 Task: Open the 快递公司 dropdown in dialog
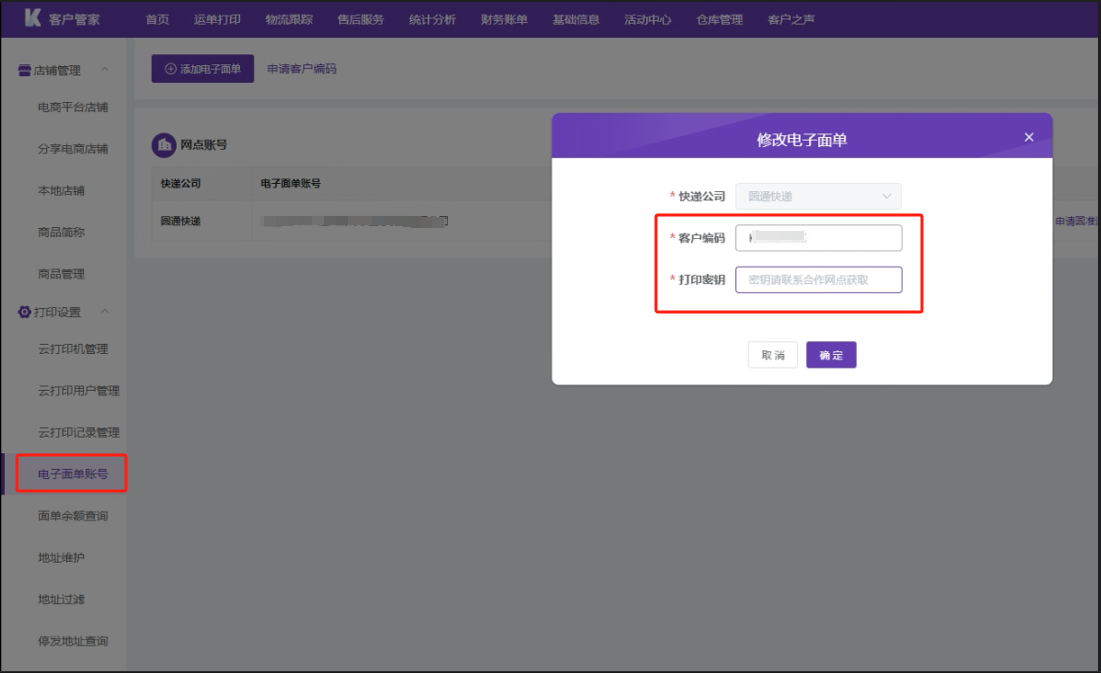[x=818, y=196]
